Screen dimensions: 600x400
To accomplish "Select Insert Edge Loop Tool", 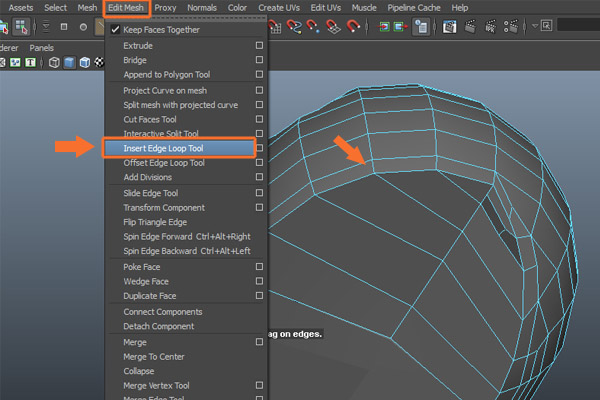I will tap(163, 148).
